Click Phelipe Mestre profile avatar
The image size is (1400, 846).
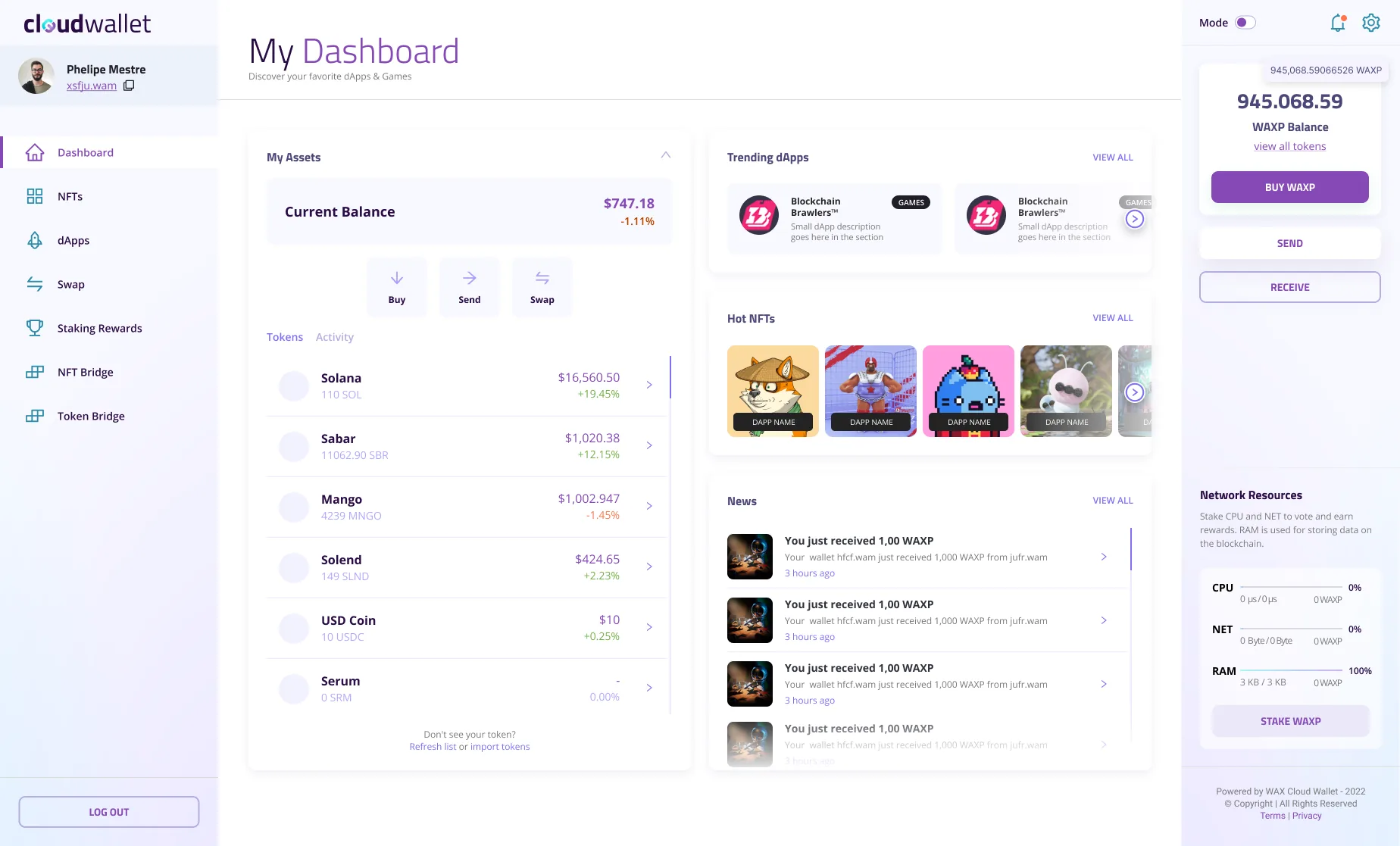pos(36,76)
